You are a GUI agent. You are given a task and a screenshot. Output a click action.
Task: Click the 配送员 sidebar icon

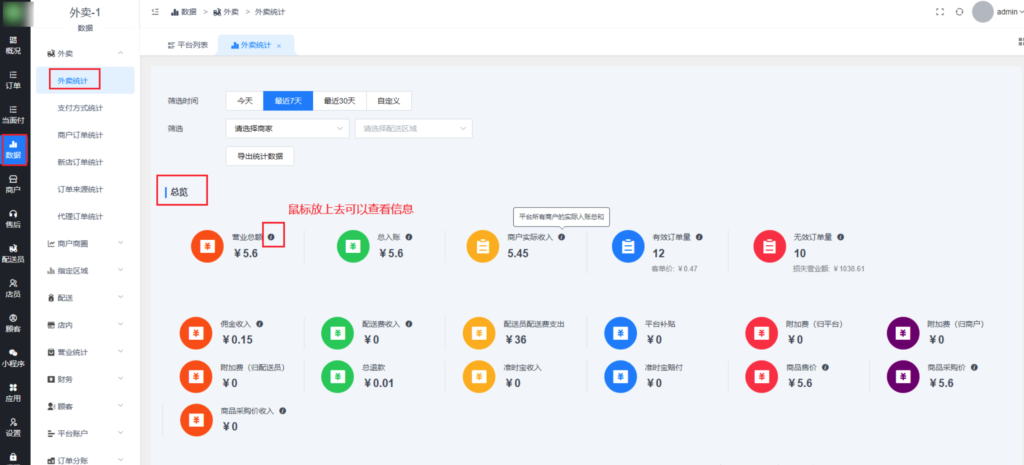[13, 252]
